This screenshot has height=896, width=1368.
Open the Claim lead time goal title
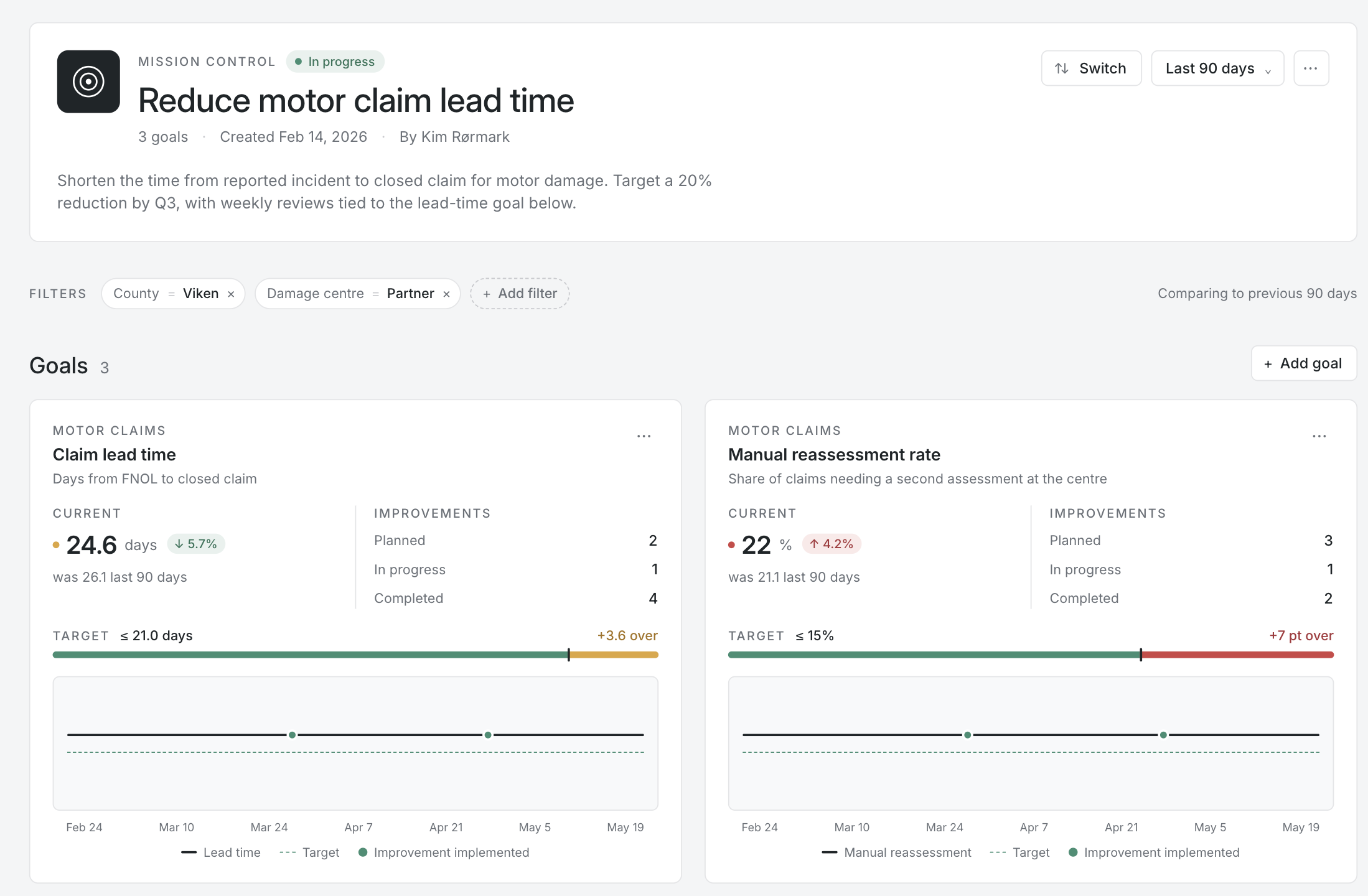[x=115, y=455]
